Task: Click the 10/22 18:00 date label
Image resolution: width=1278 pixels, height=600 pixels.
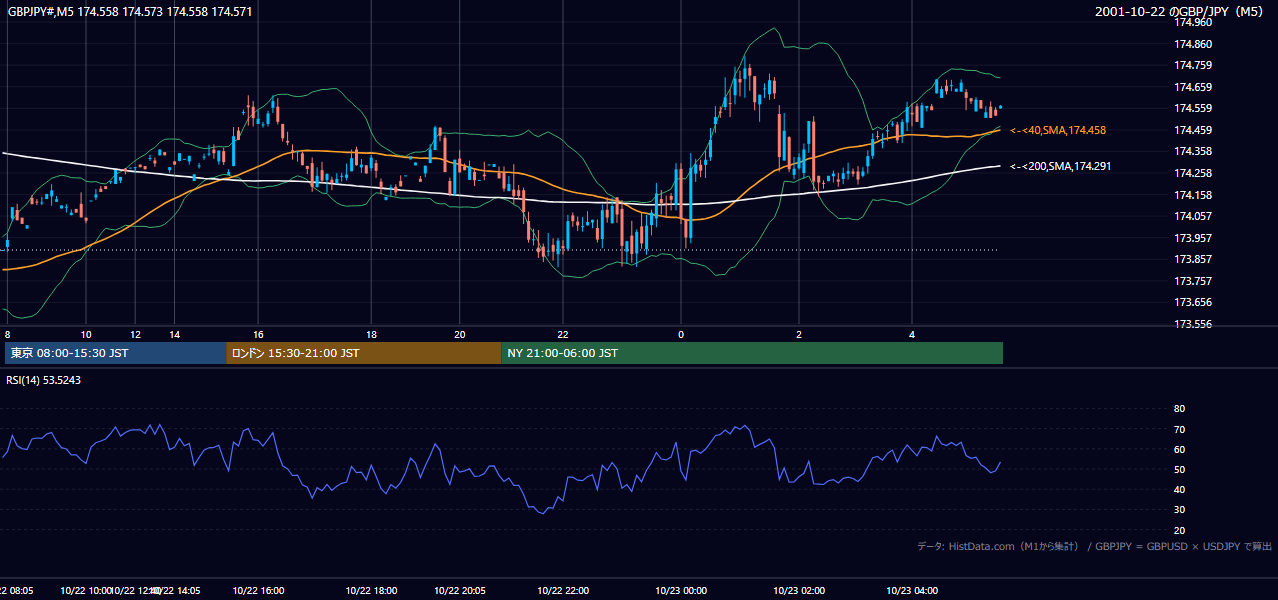Action: 370,590
